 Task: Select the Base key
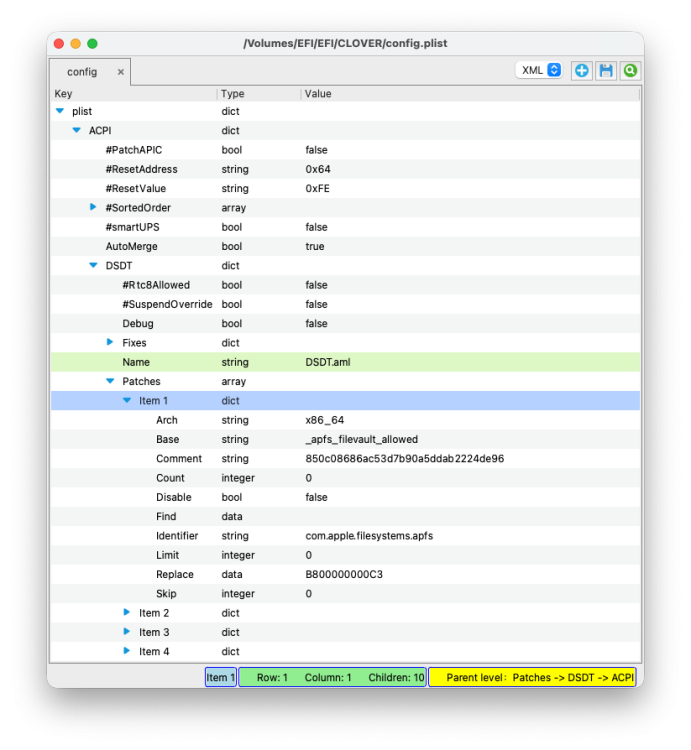click(167, 439)
